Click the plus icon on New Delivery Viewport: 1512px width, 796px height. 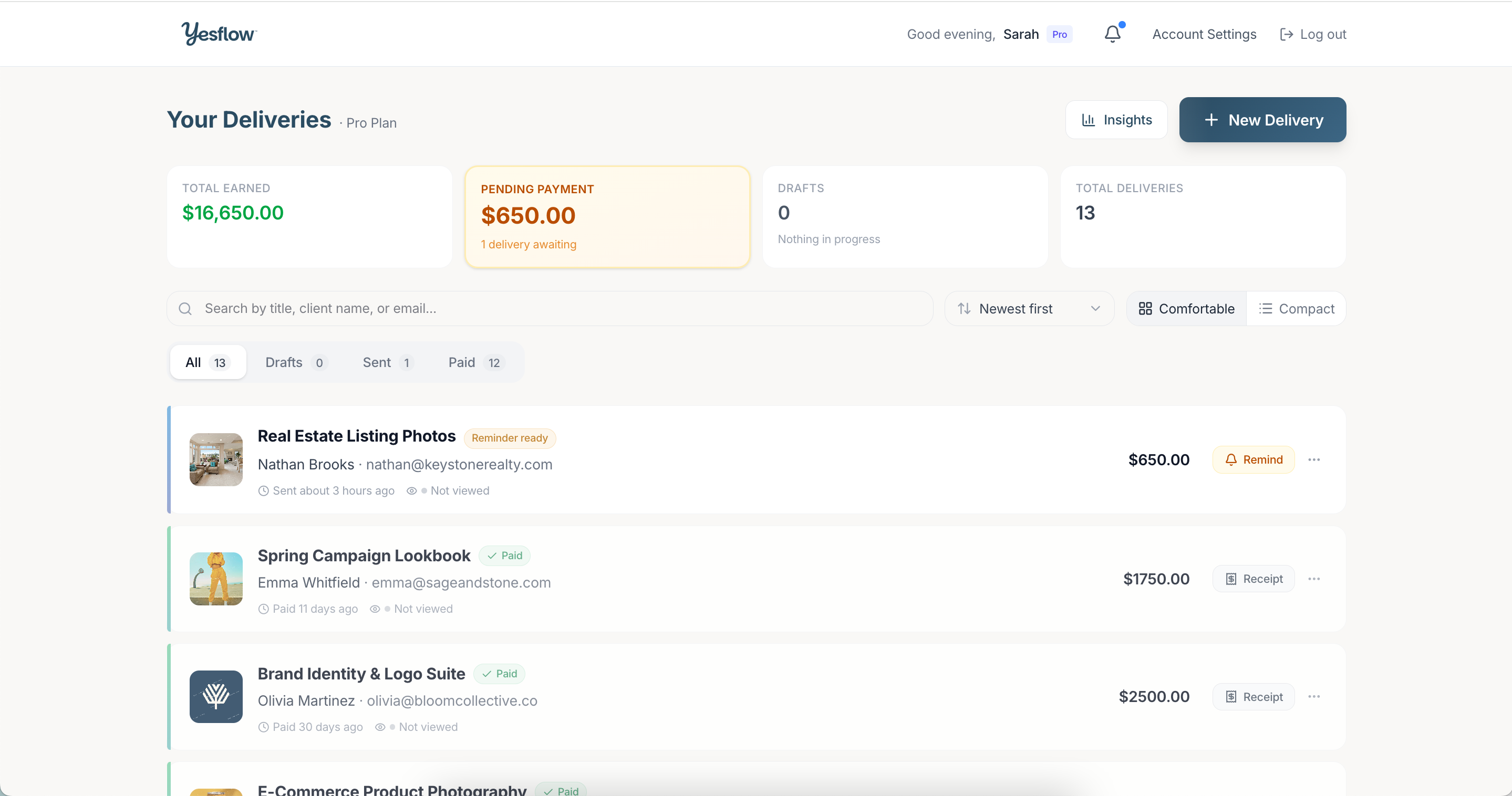[1211, 120]
